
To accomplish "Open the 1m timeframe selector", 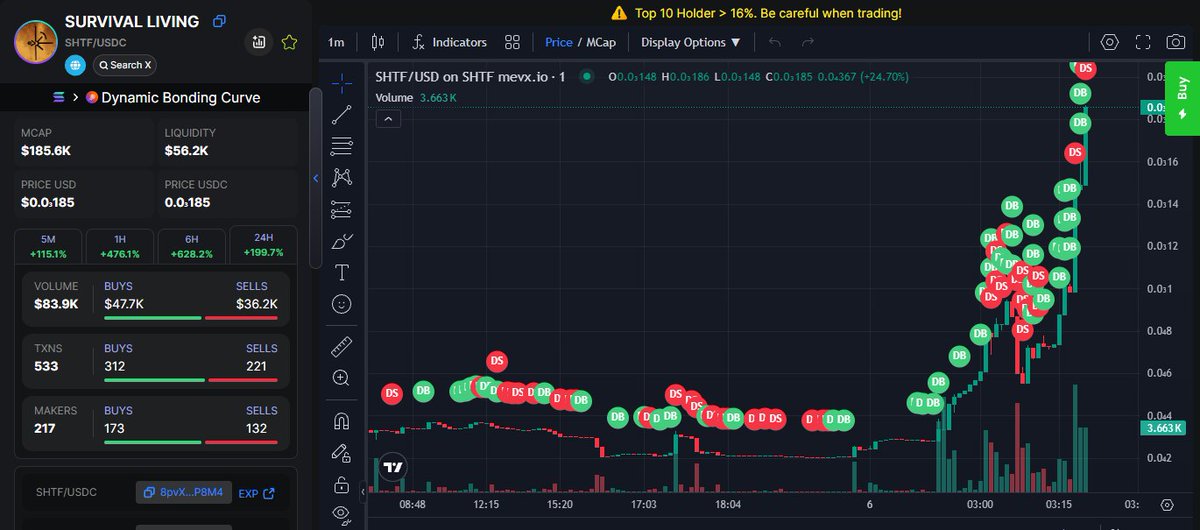I will click(x=336, y=42).
